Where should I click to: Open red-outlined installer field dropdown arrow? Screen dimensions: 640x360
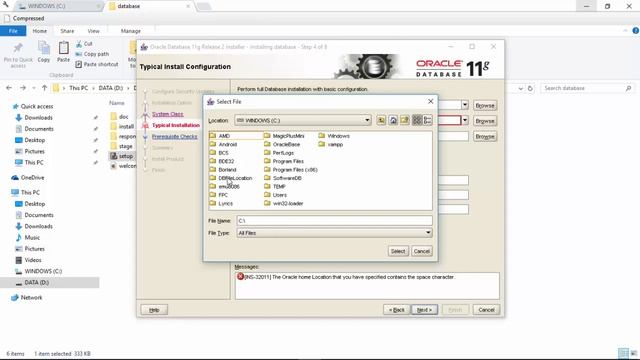[x=464, y=120]
